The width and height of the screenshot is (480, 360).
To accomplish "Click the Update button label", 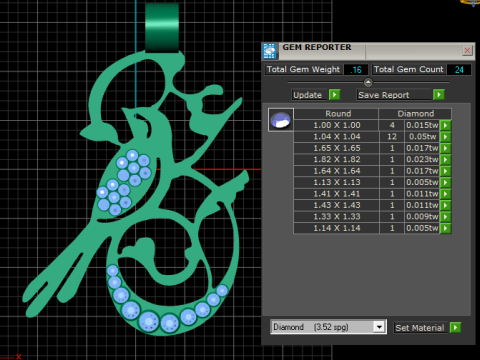I will pyautogui.click(x=308, y=95).
